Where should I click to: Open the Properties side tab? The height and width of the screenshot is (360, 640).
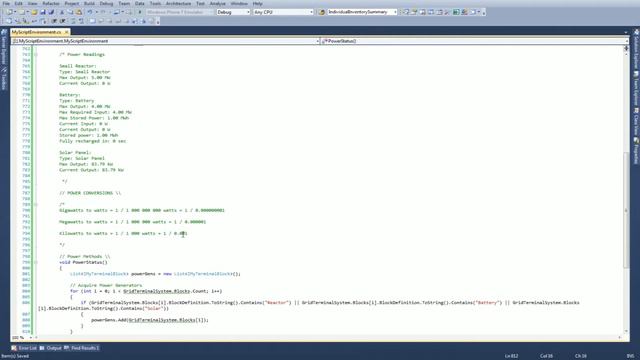(636, 151)
